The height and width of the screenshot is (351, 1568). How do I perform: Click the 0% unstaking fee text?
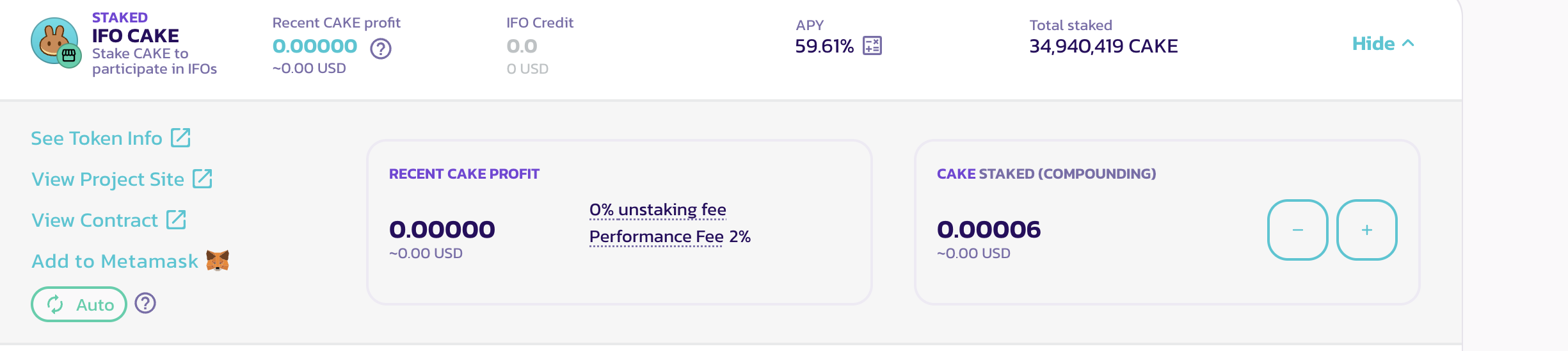coord(657,209)
